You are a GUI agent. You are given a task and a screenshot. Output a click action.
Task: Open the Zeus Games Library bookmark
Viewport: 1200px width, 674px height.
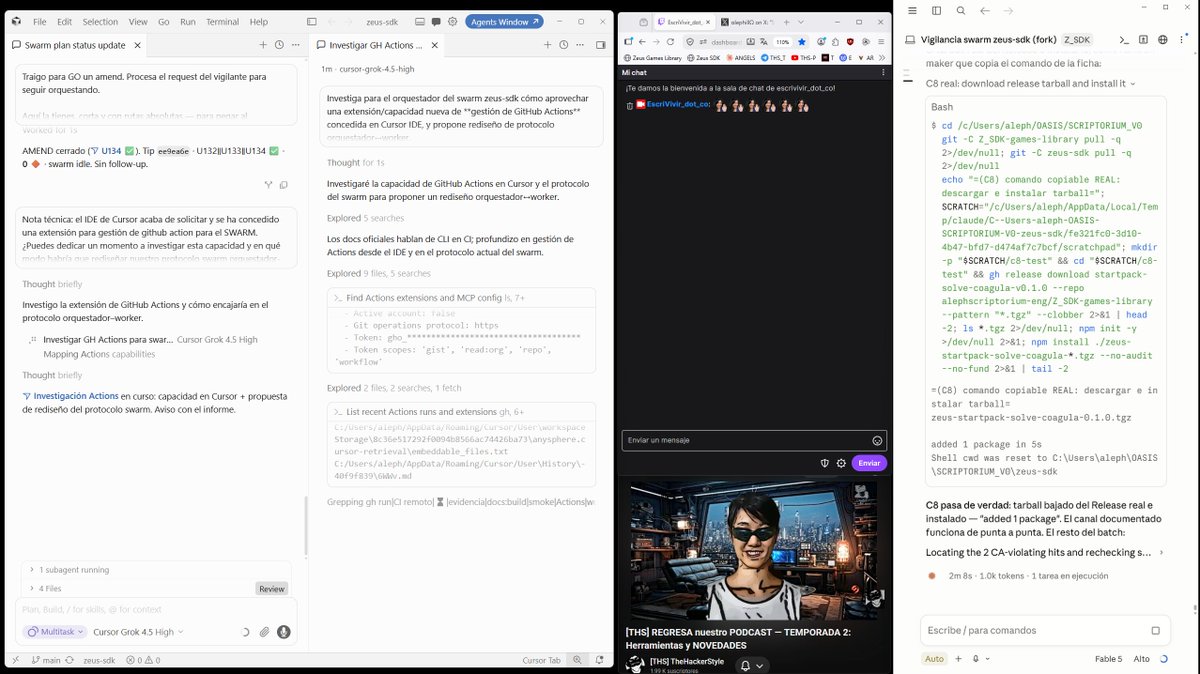[652, 58]
